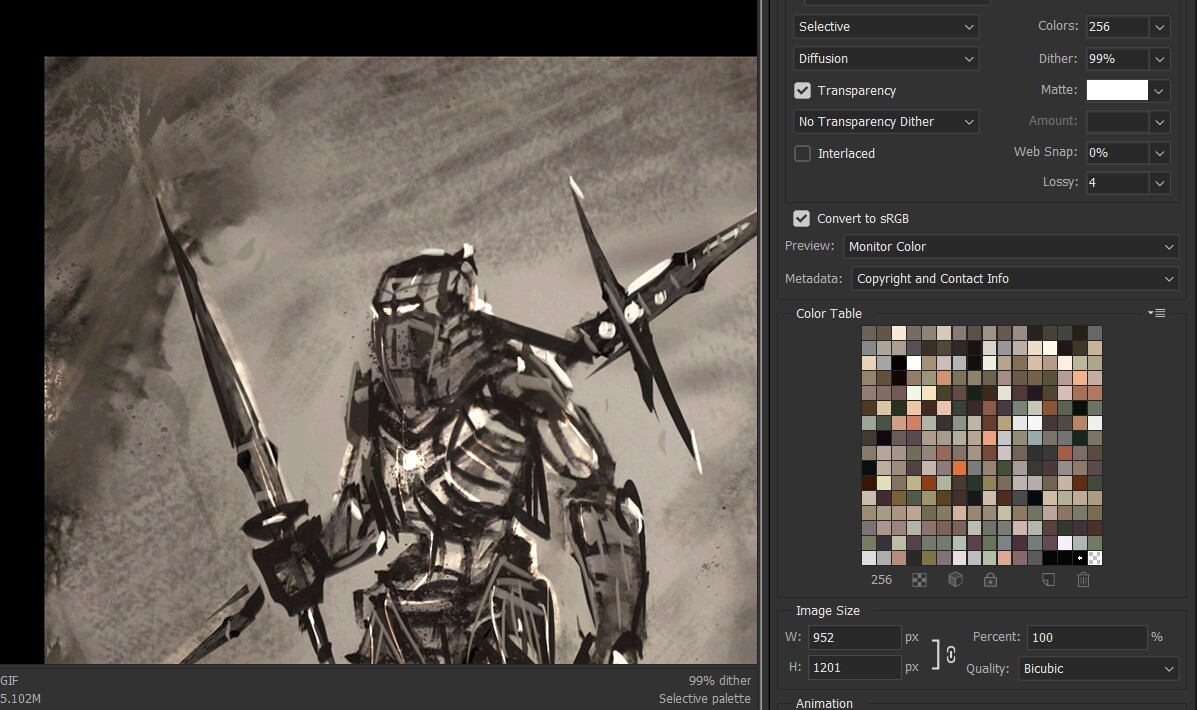The height and width of the screenshot is (710, 1197).
Task: Click the Lossy field showing 4
Action: (1117, 182)
